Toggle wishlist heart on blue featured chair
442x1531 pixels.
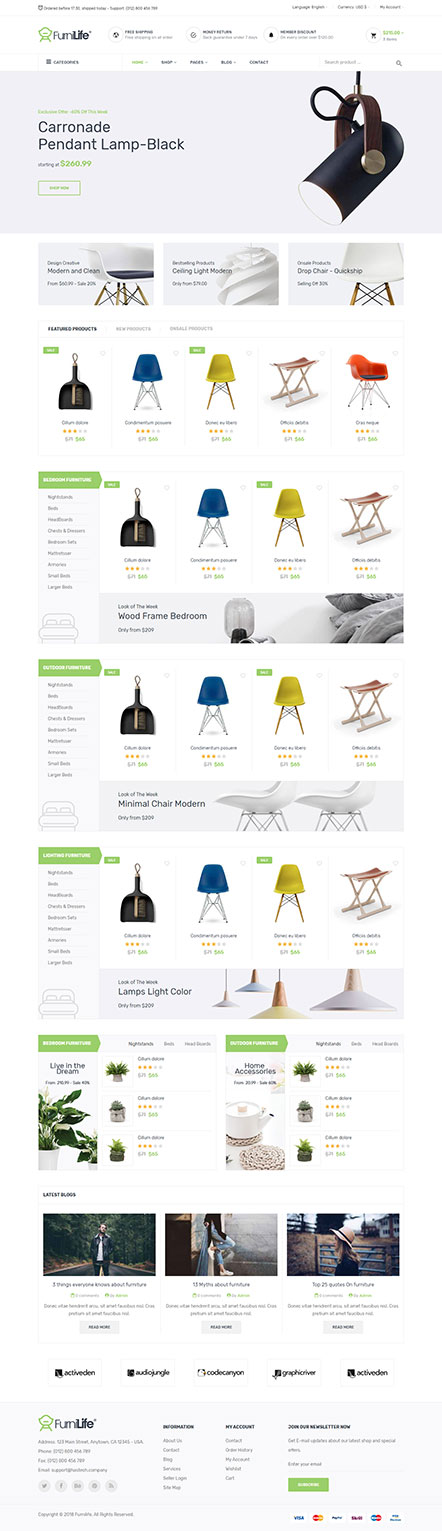[x=175, y=353]
